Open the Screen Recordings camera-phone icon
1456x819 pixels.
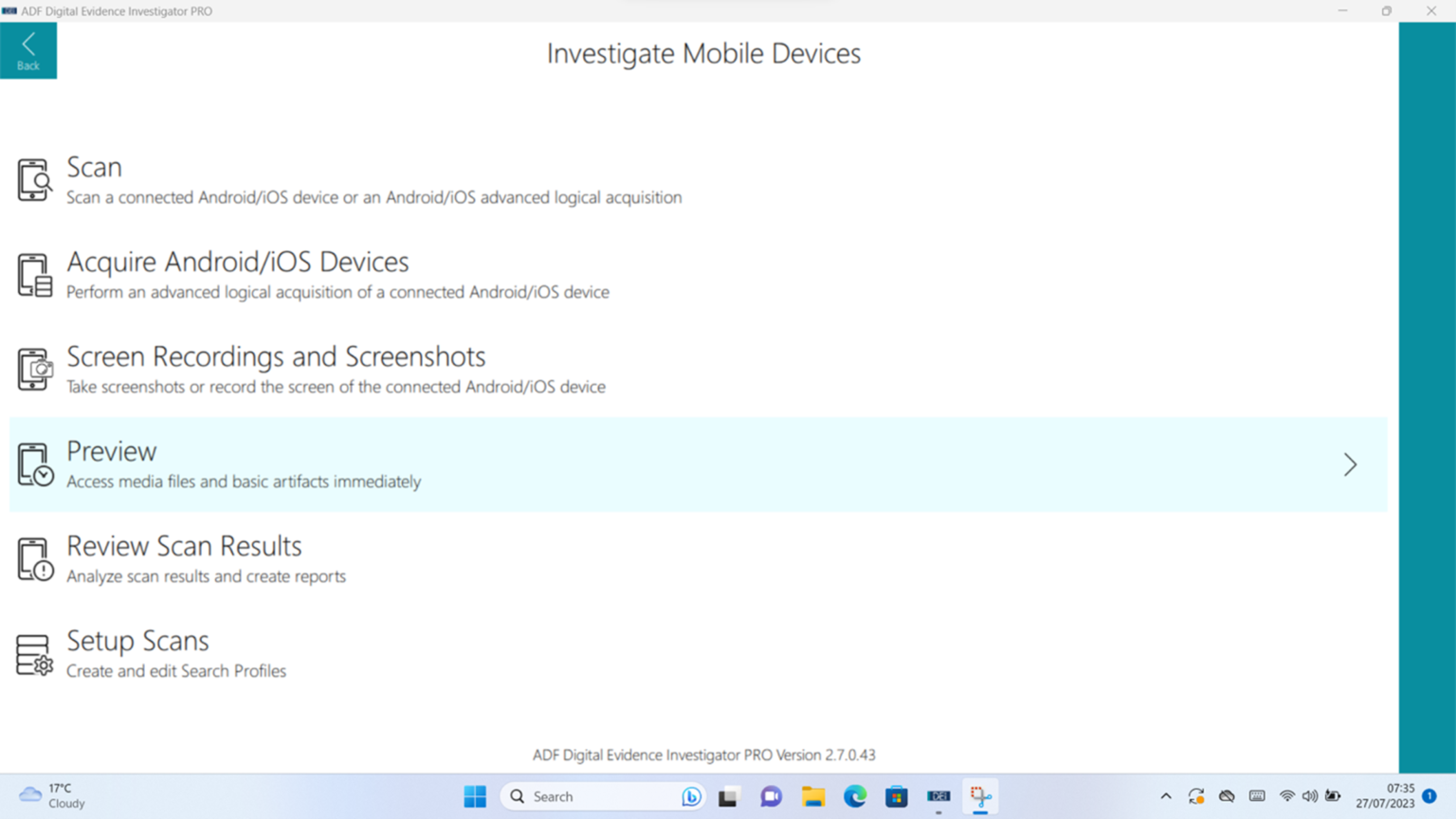tap(34, 369)
